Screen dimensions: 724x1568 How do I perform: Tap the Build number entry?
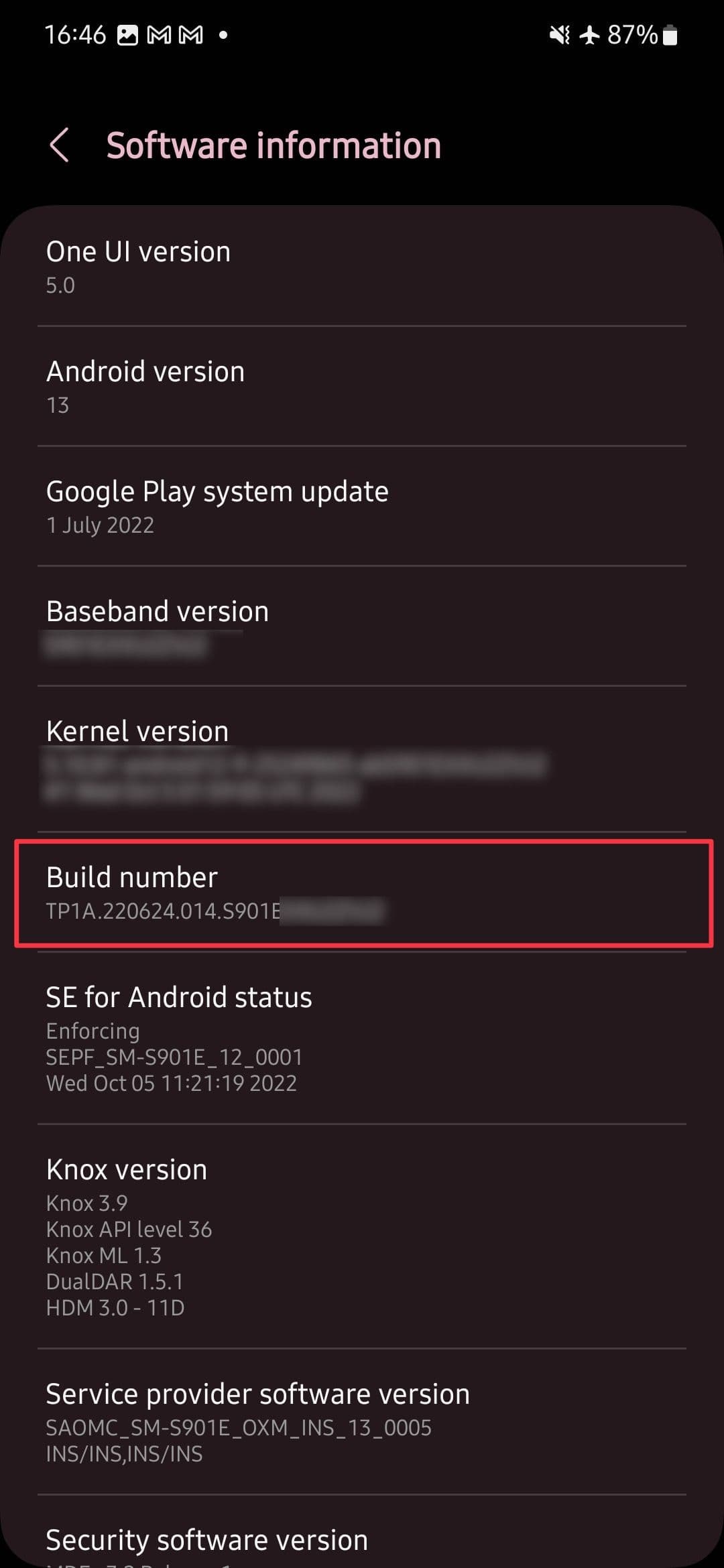[363, 893]
